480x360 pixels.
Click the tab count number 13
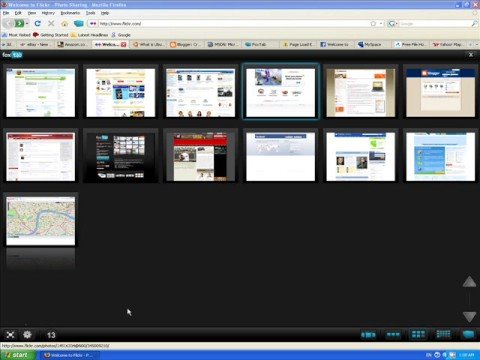click(51, 335)
